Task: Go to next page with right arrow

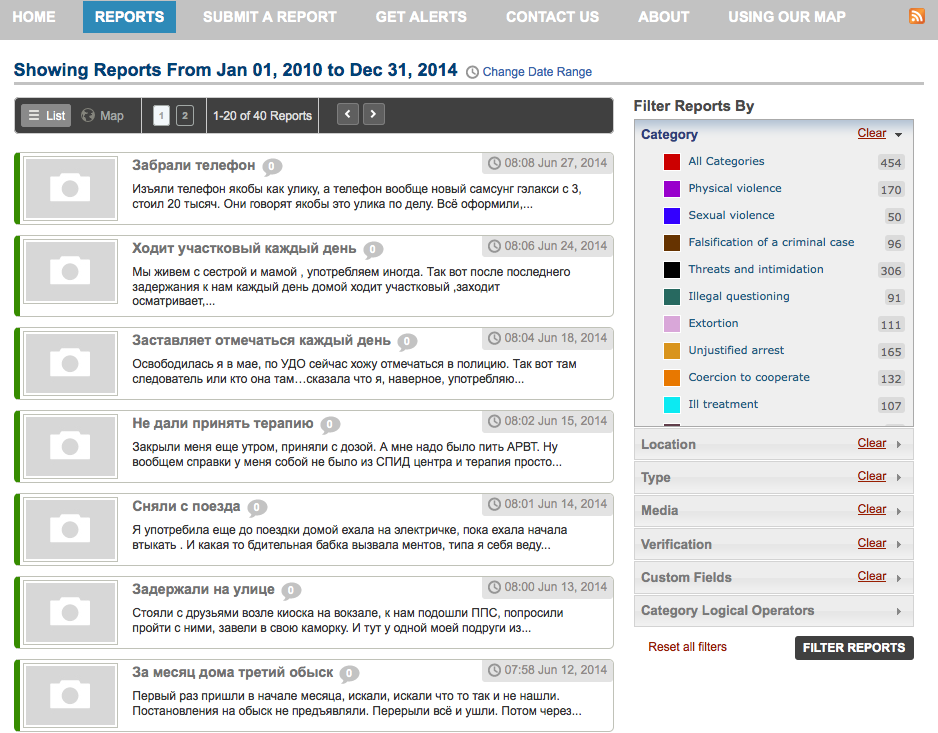Action: [x=373, y=115]
